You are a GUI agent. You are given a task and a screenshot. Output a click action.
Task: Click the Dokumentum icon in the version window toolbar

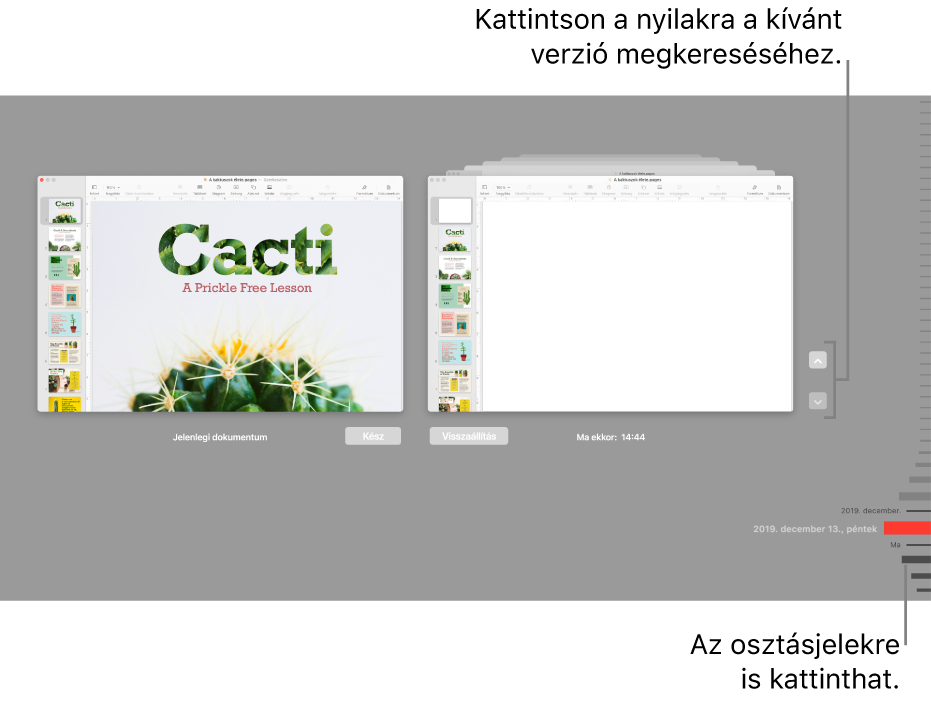click(x=778, y=187)
